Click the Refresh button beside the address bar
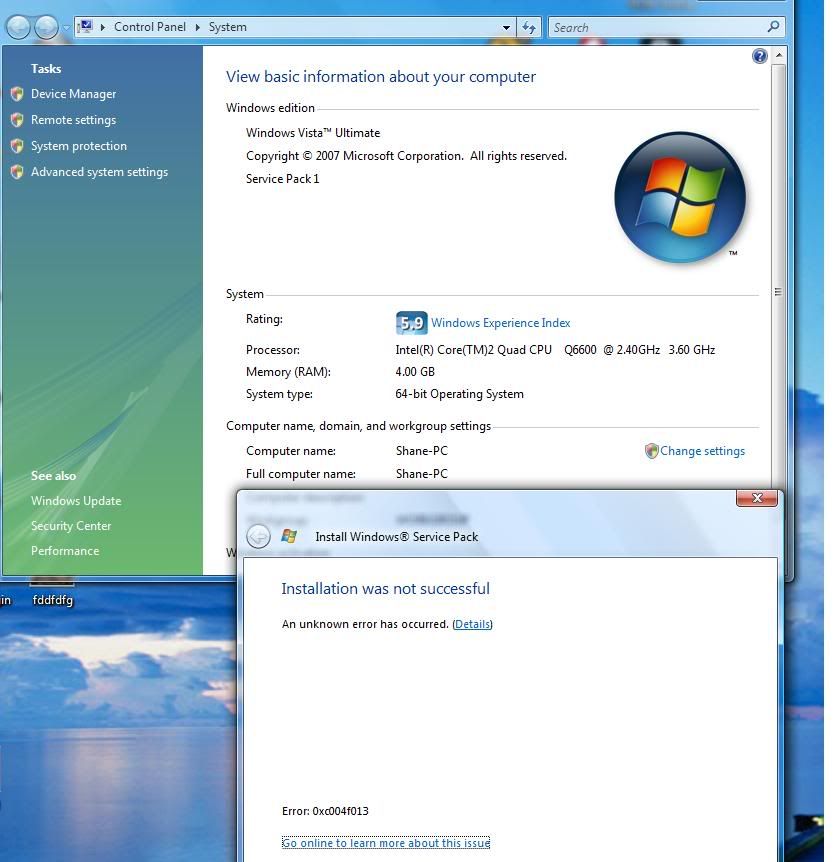 529,27
